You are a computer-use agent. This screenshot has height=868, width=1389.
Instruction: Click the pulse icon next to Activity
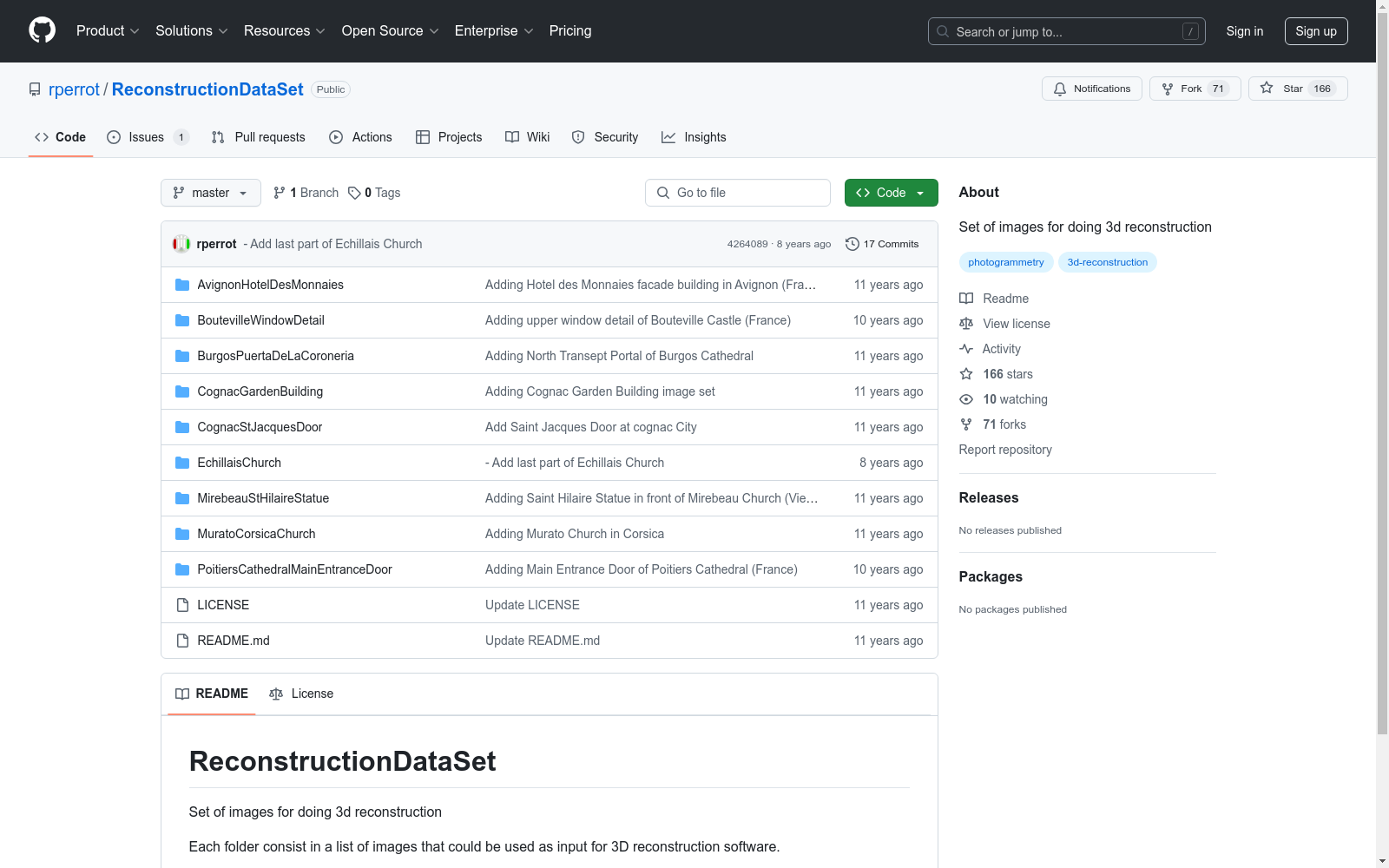[966, 349]
